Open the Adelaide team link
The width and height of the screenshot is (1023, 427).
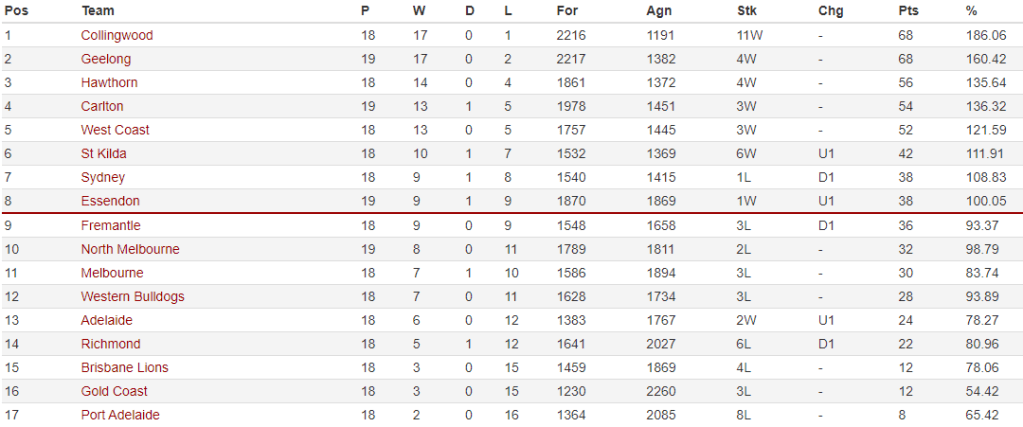pyautogui.click(x=106, y=320)
